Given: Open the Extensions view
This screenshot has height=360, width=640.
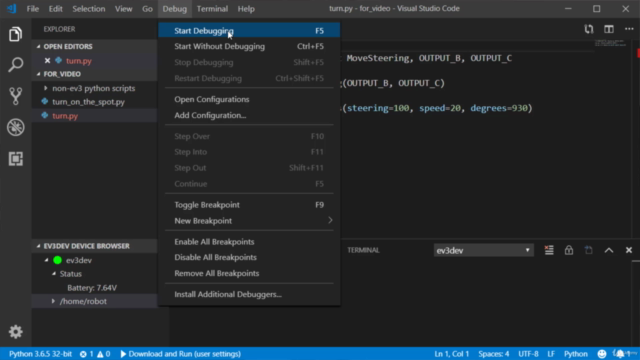Looking at the screenshot, I should coord(16,159).
